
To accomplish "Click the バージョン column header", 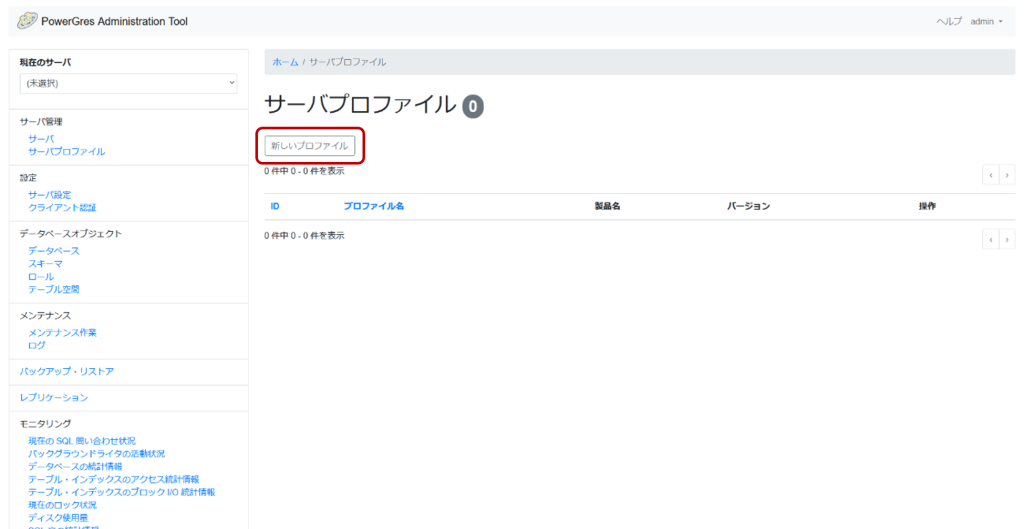I will 748,206.
